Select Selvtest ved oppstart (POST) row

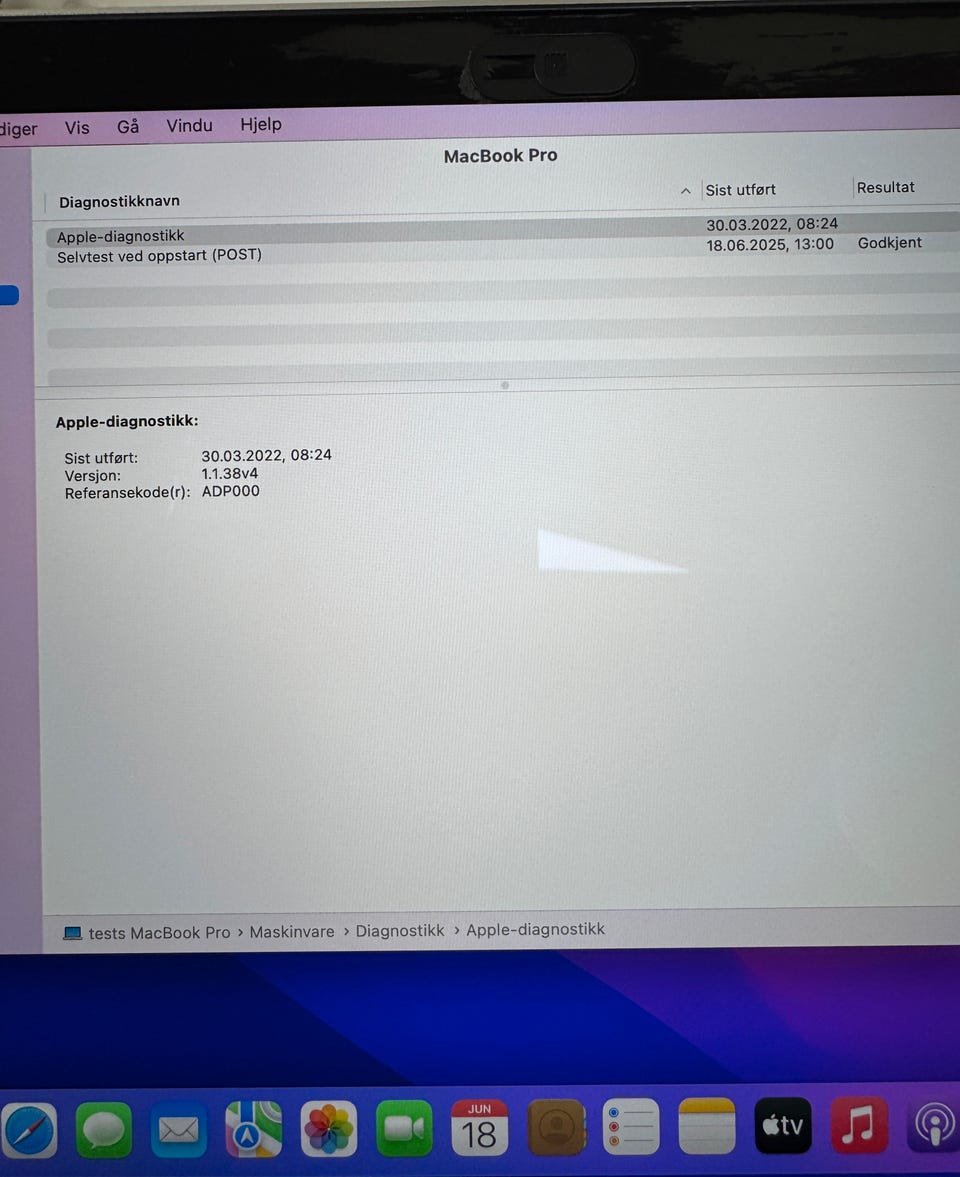[x=503, y=251]
